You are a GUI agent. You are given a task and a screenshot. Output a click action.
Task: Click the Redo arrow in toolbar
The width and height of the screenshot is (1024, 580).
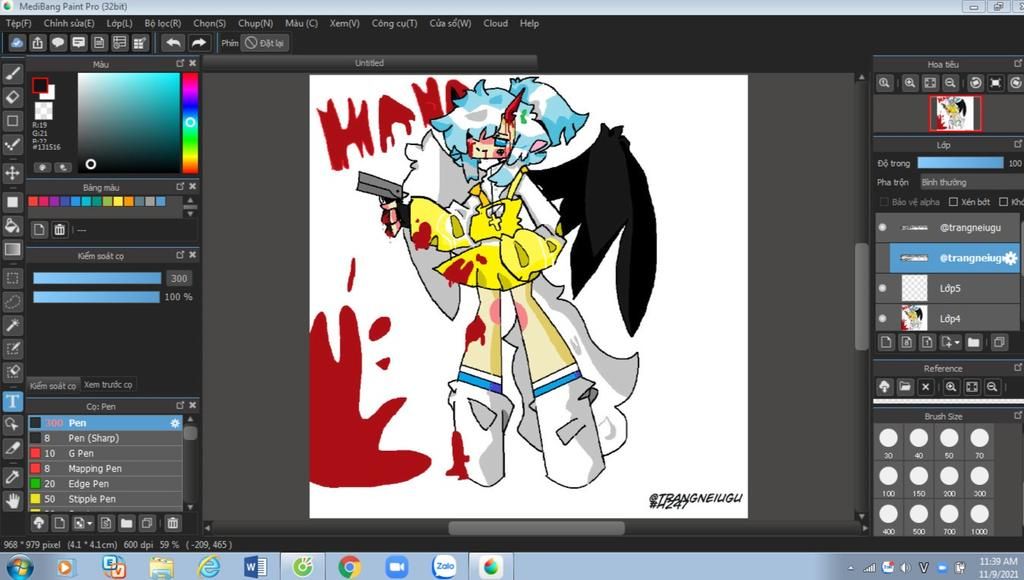(199, 43)
